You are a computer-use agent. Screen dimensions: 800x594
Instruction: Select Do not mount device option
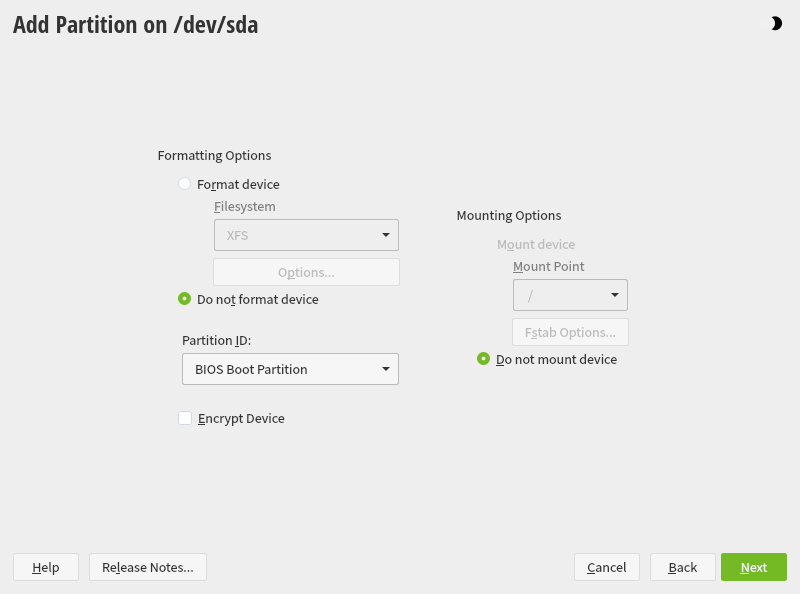coord(484,359)
